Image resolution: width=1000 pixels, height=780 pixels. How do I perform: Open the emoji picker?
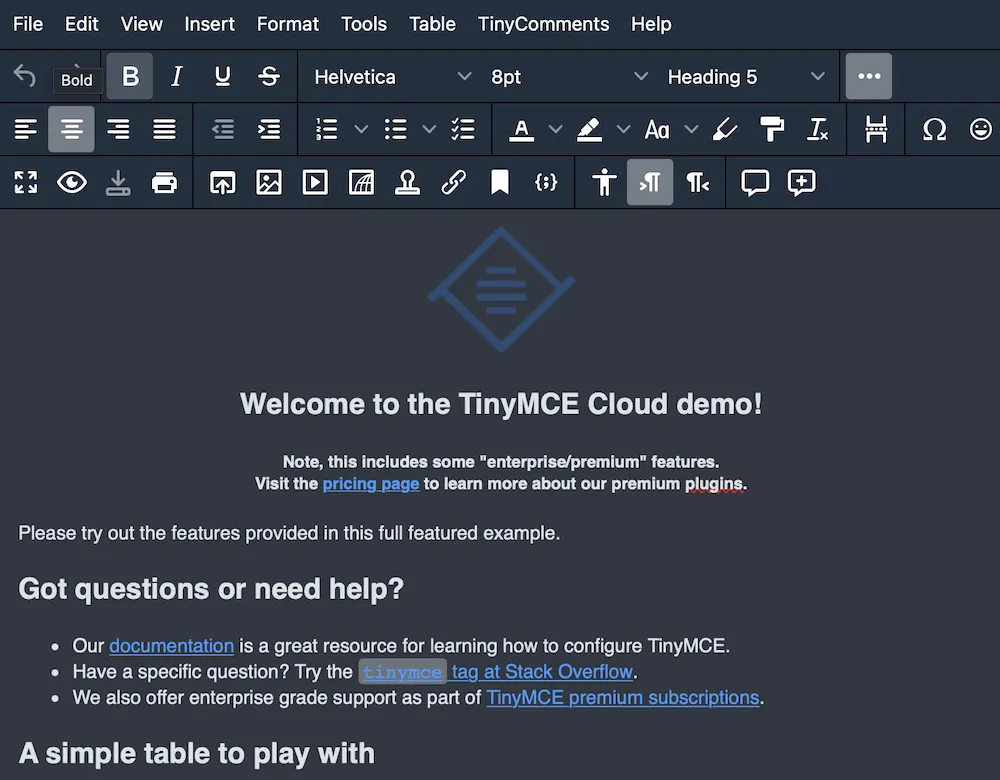coord(980,129)
